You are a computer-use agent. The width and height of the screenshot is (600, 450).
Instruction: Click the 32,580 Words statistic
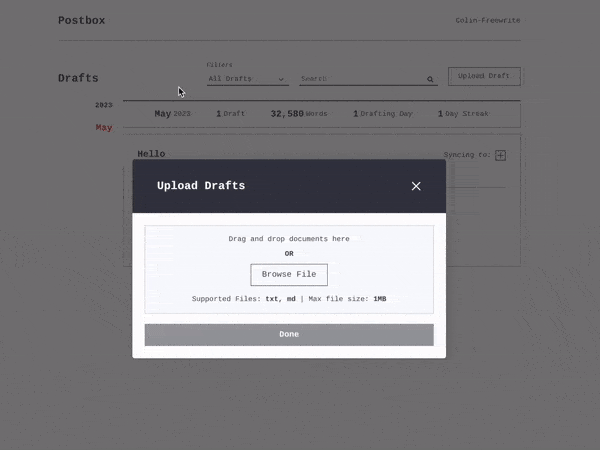point(300,114)
